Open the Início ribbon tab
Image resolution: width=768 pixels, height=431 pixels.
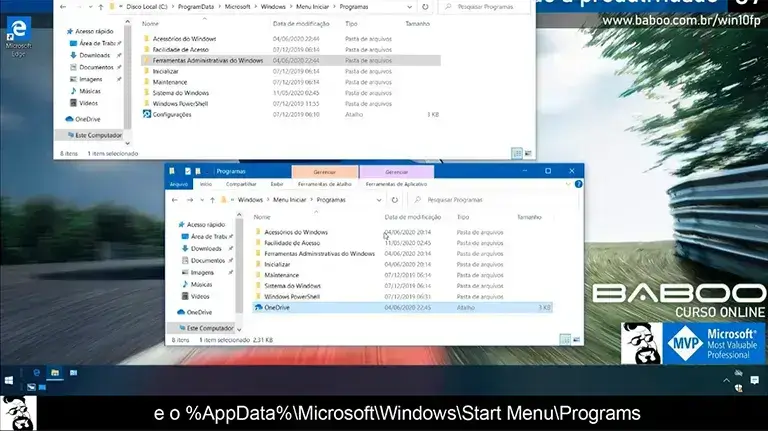coord(206,184)
